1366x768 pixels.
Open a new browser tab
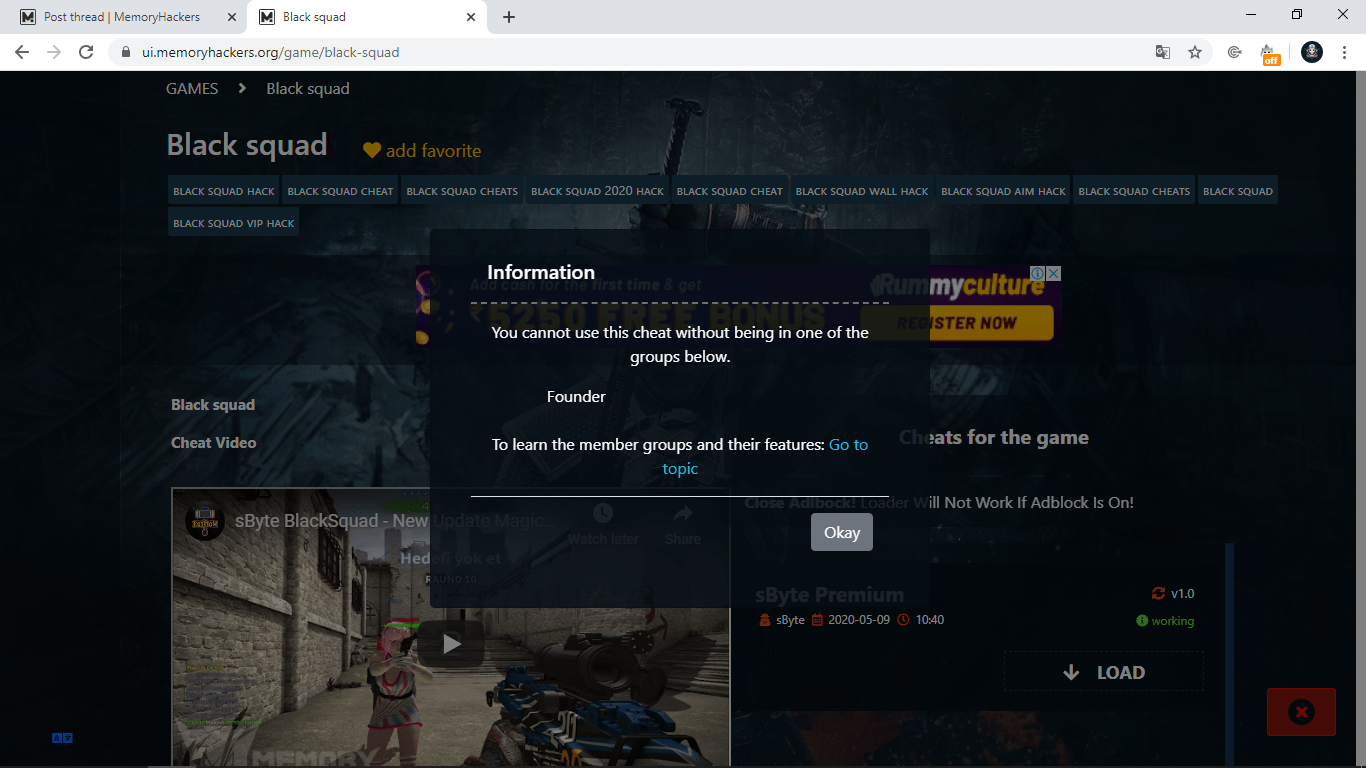(x=509, y=17)
